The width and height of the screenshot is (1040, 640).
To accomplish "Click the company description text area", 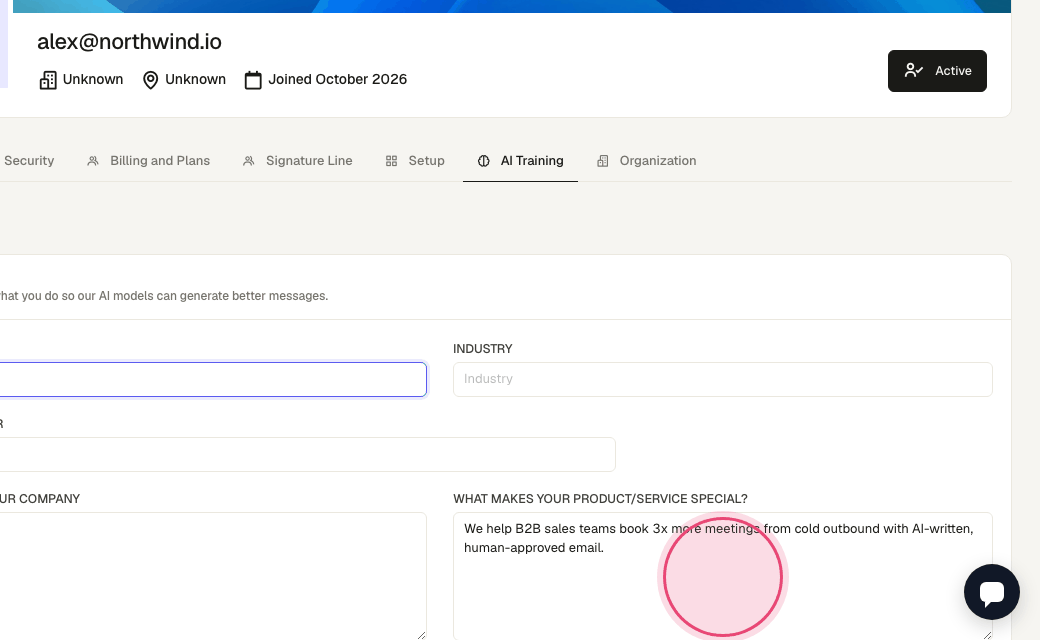I will pyautogui.click(x=212, y=576).
